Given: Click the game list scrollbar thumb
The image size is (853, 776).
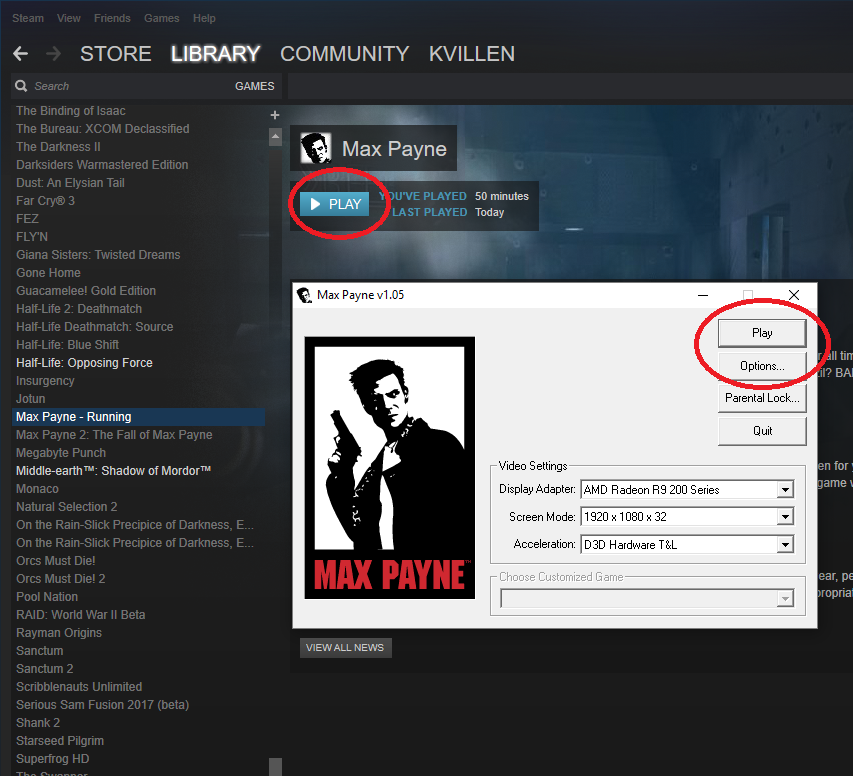Looking at the screenshot, I should [275, 767].
